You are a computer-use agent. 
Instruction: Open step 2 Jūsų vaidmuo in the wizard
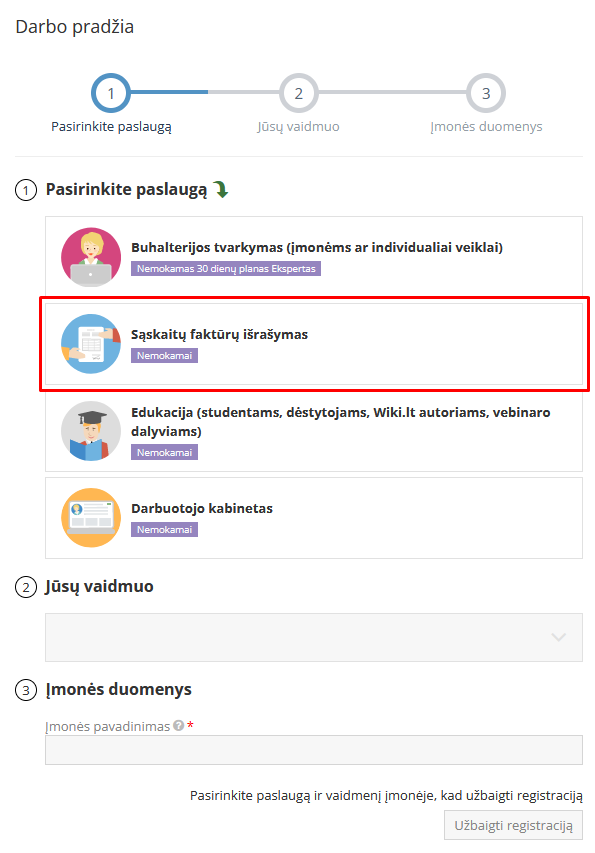298,91
